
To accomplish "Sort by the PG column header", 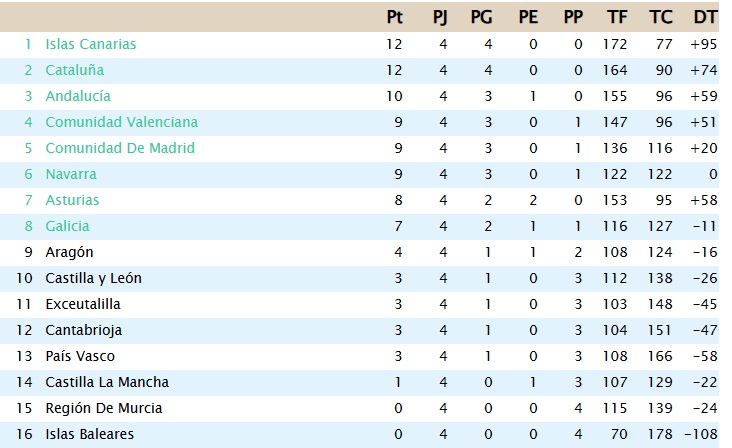I will tap(481, 17).
